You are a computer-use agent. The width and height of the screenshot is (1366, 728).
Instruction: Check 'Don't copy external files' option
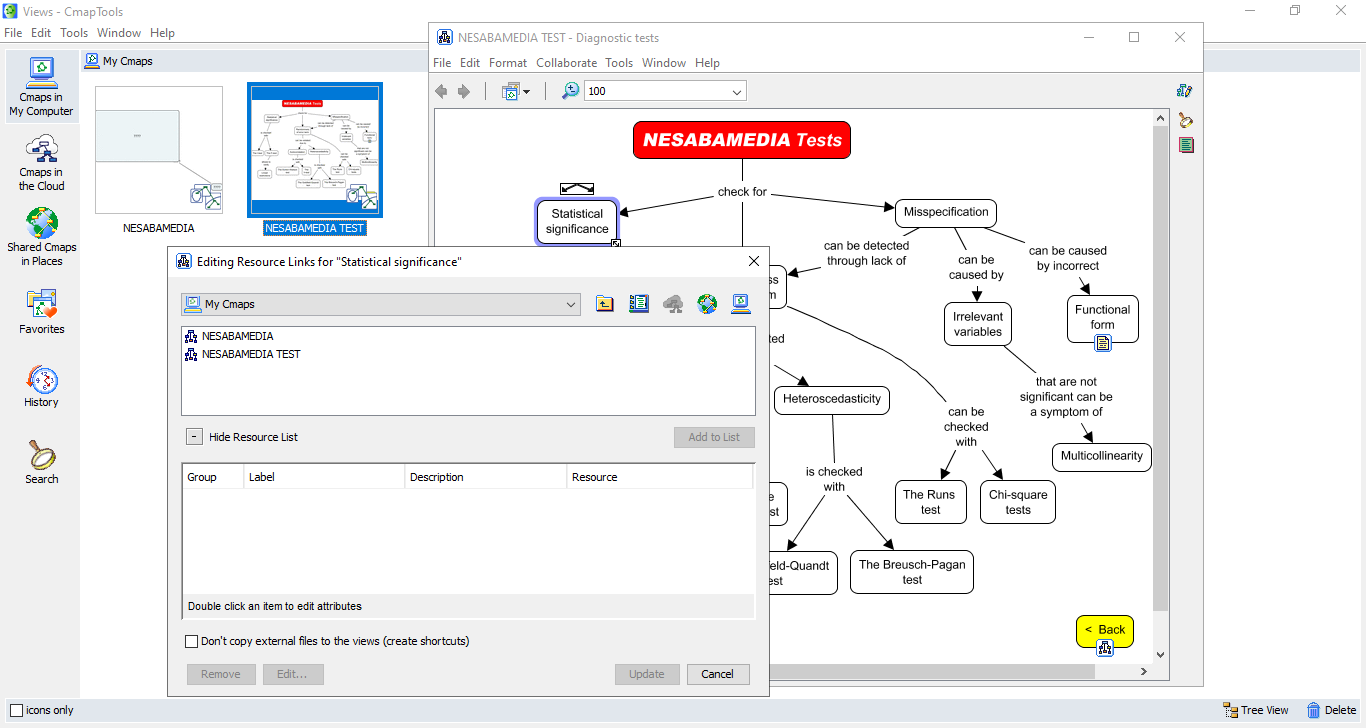click(x=192, y=641)
